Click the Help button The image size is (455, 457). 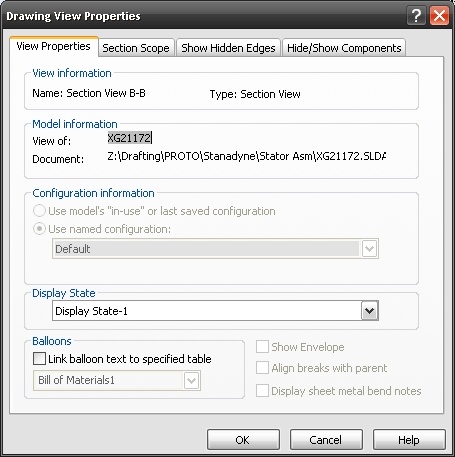[x=409, y=440]
